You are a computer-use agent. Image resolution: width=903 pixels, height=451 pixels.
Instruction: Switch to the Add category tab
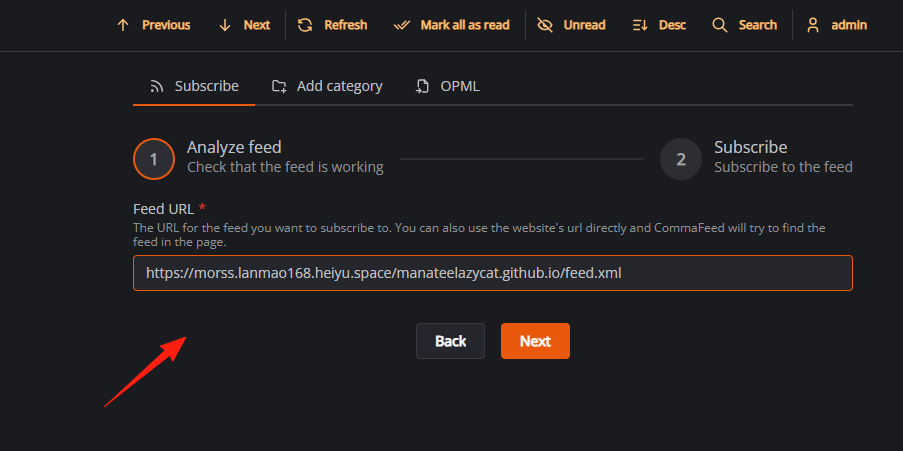point(327,86)
